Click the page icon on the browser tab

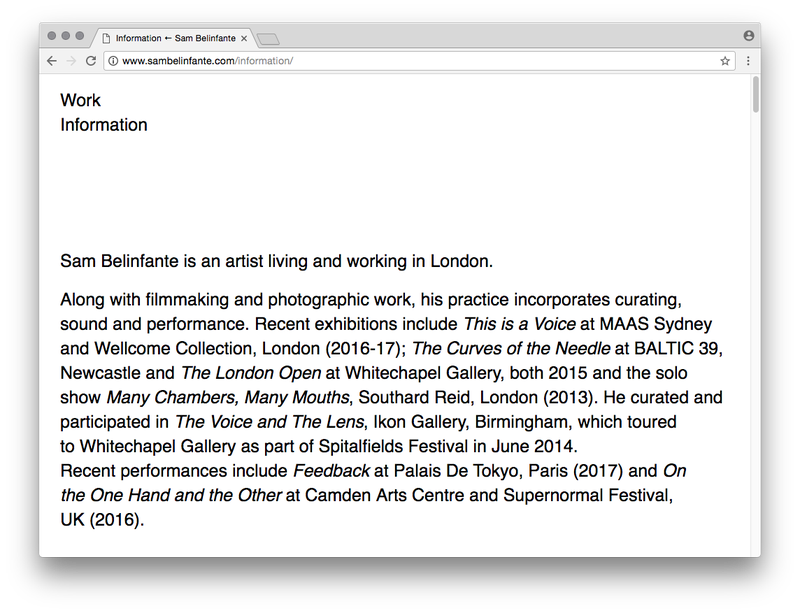(106, 38)
